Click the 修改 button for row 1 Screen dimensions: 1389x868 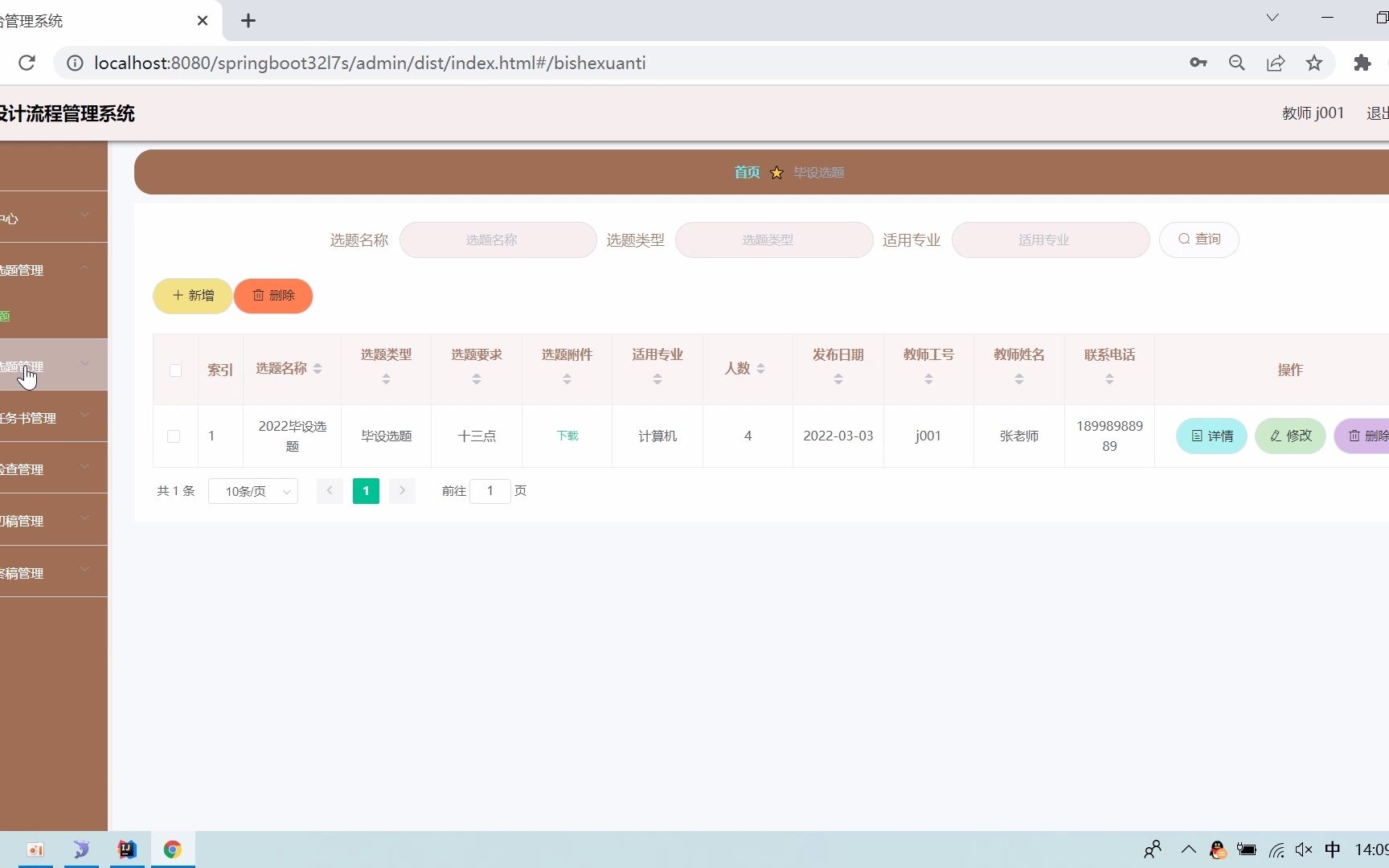point(1289,436)
